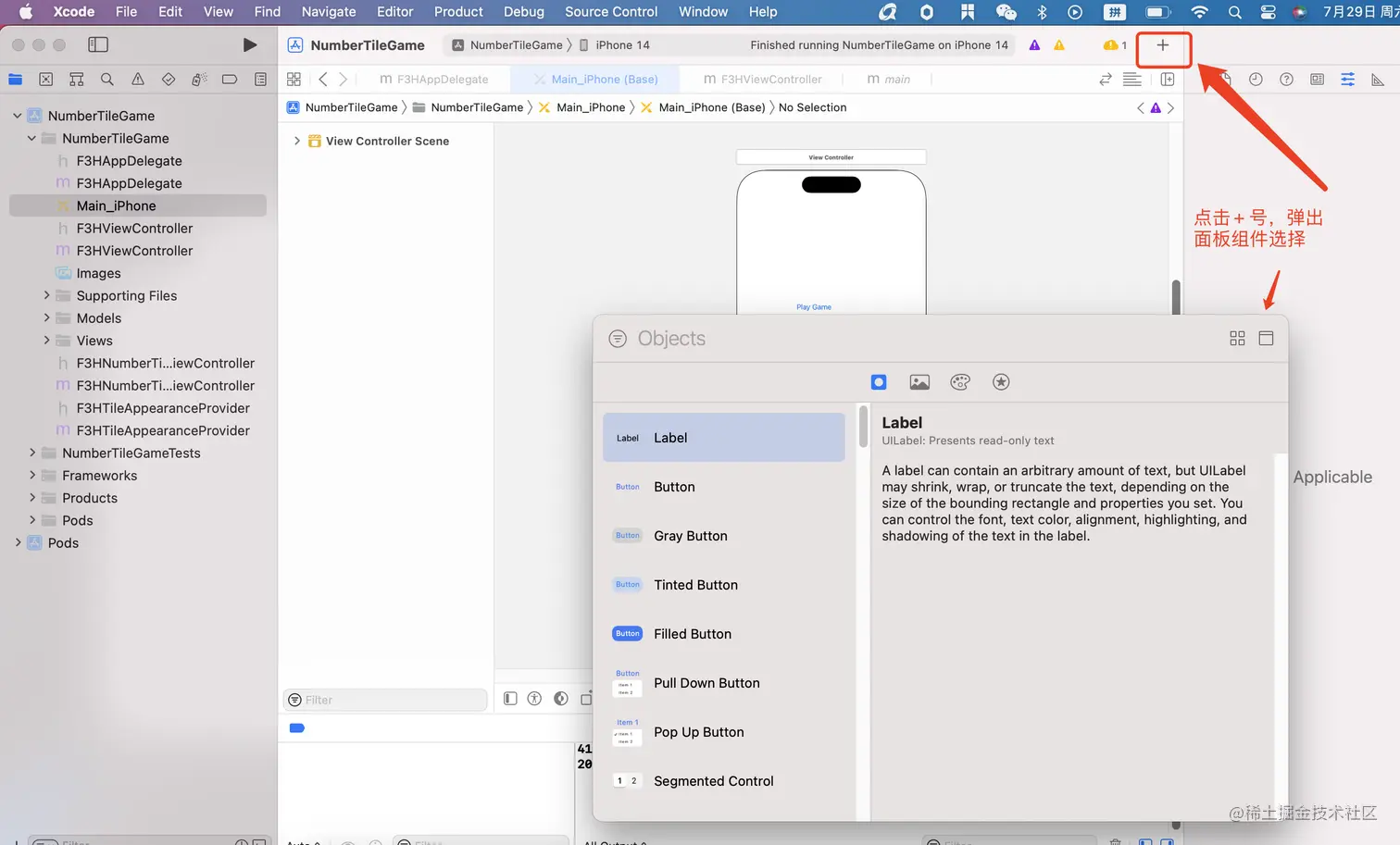Expand the Frameworks group
The height and width of the screenshot is (845, 1400).
31,475
